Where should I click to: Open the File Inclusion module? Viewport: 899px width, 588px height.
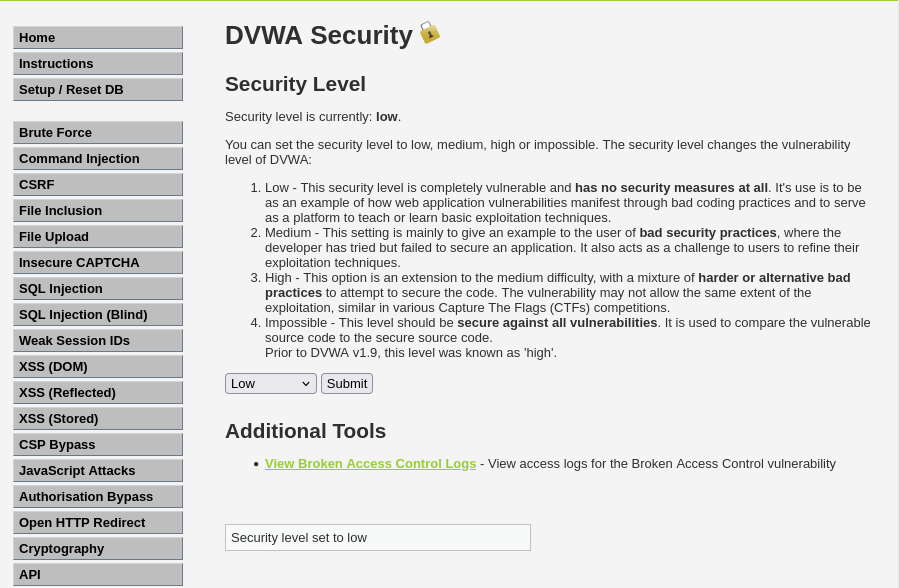(98, 210)
